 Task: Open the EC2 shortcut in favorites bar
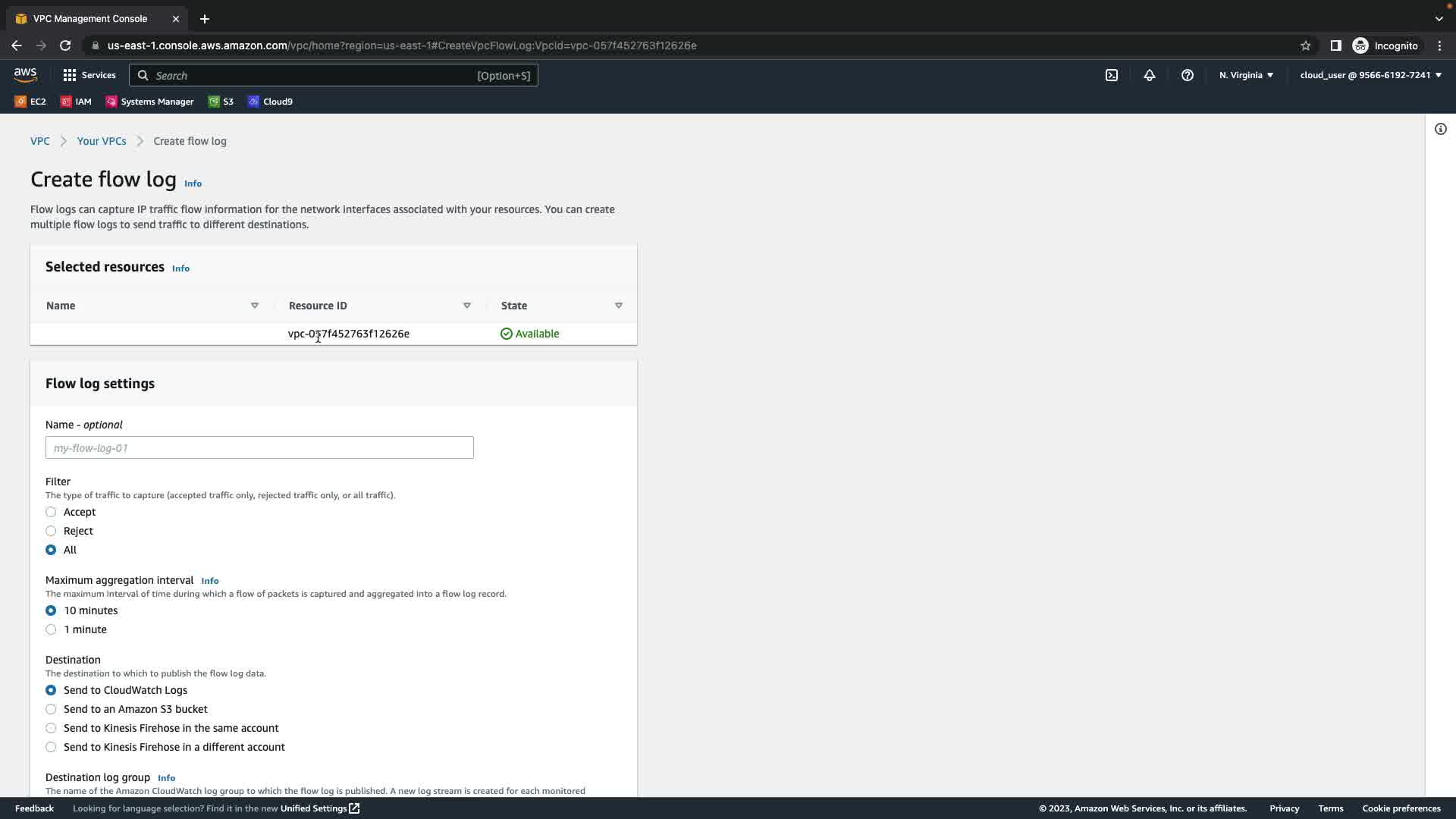pyautogui.click(x=30, y=102)
